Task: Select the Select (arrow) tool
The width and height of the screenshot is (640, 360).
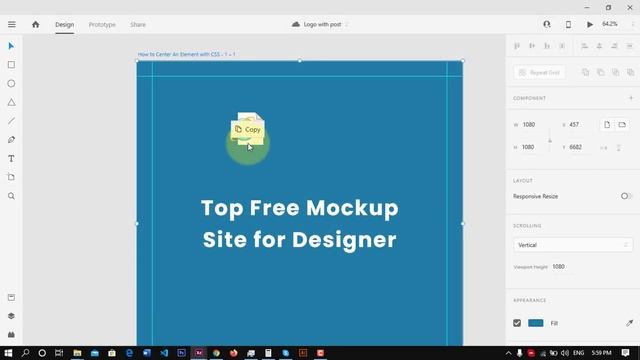Action: pos(11,46)
